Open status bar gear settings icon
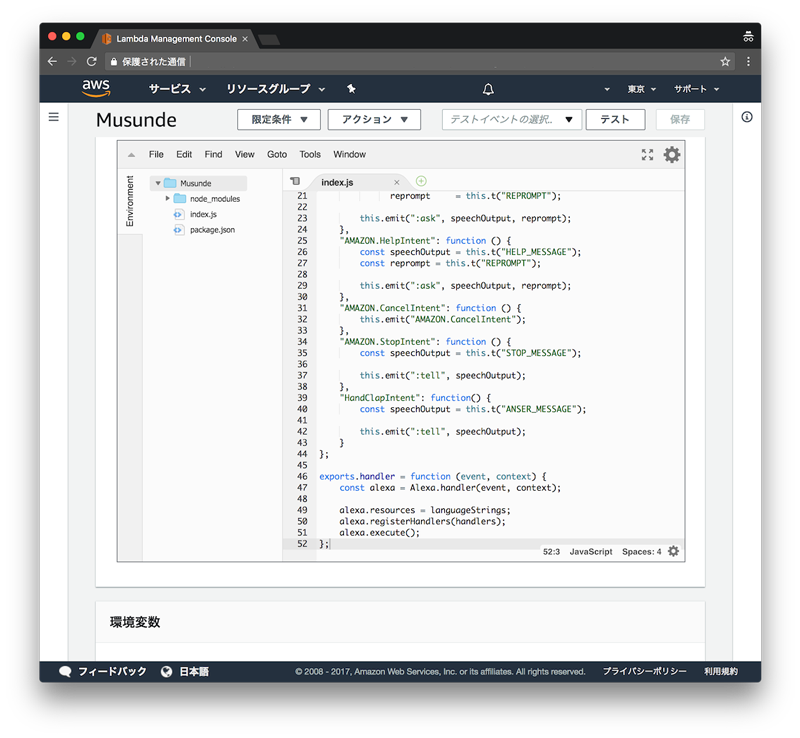 673,551
